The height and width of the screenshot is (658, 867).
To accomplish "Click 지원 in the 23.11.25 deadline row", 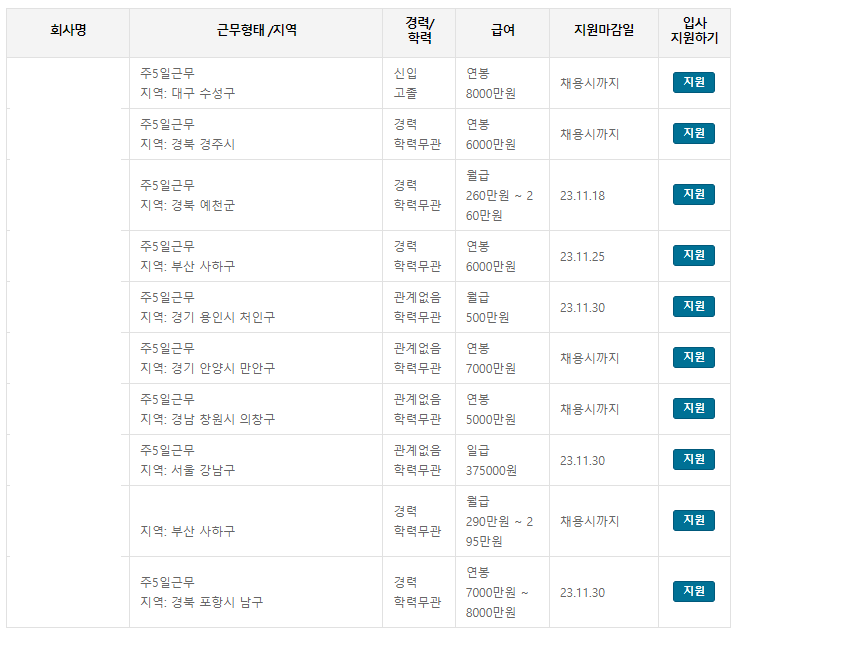I will pos(693,255).
